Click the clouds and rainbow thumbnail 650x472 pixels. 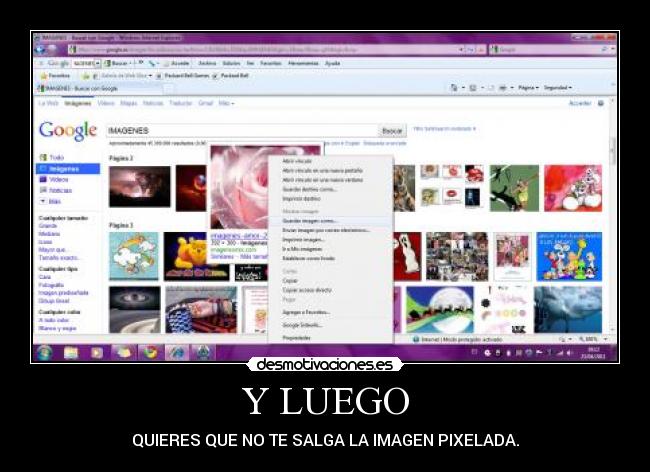pos(133,257)
